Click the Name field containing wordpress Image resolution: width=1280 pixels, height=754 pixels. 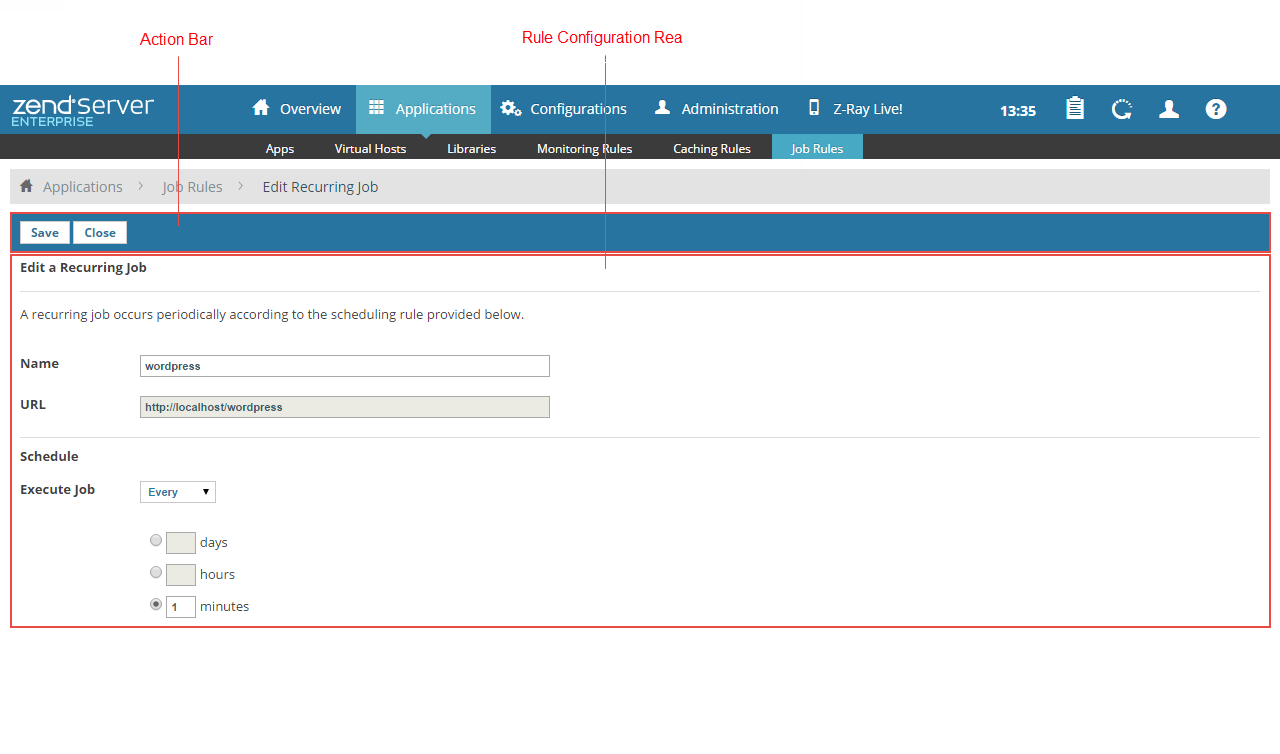[344, 366]
